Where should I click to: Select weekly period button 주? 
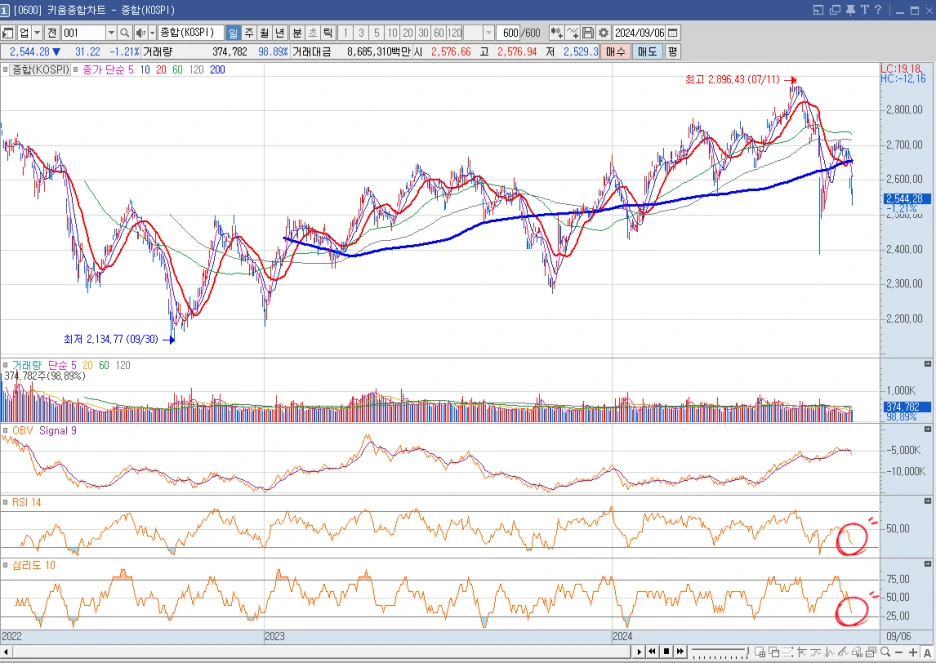(x=249, y=33)
